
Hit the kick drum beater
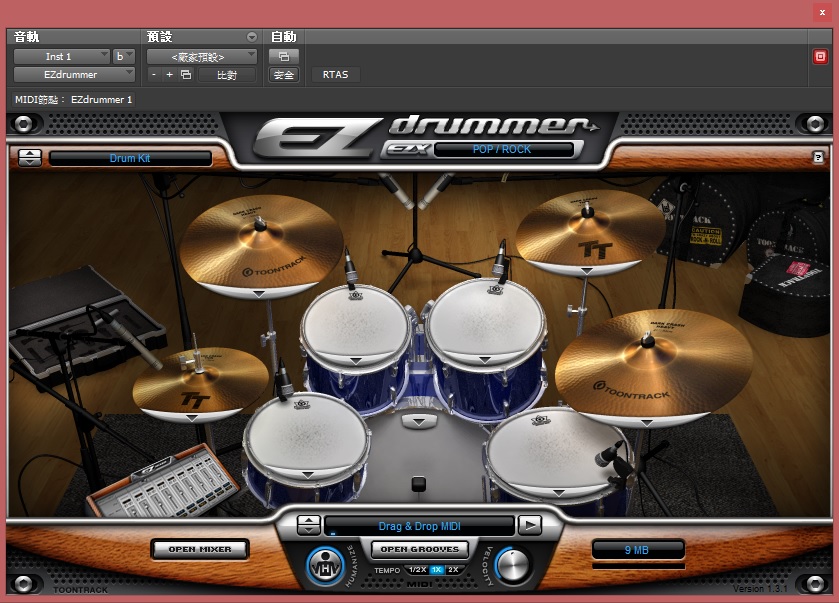(418, 484)
